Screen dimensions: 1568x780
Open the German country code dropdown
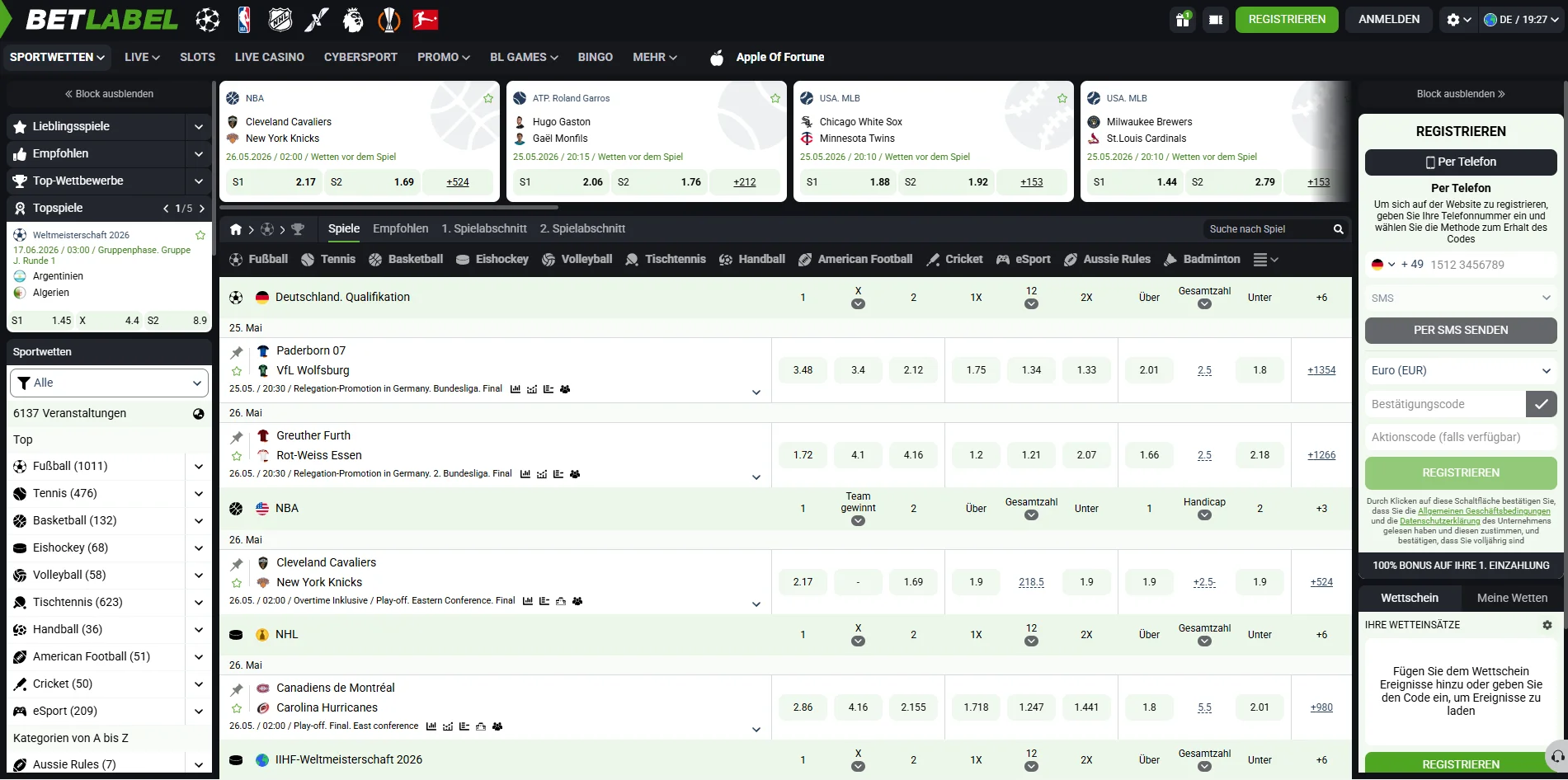click(x=1383, y=265)
